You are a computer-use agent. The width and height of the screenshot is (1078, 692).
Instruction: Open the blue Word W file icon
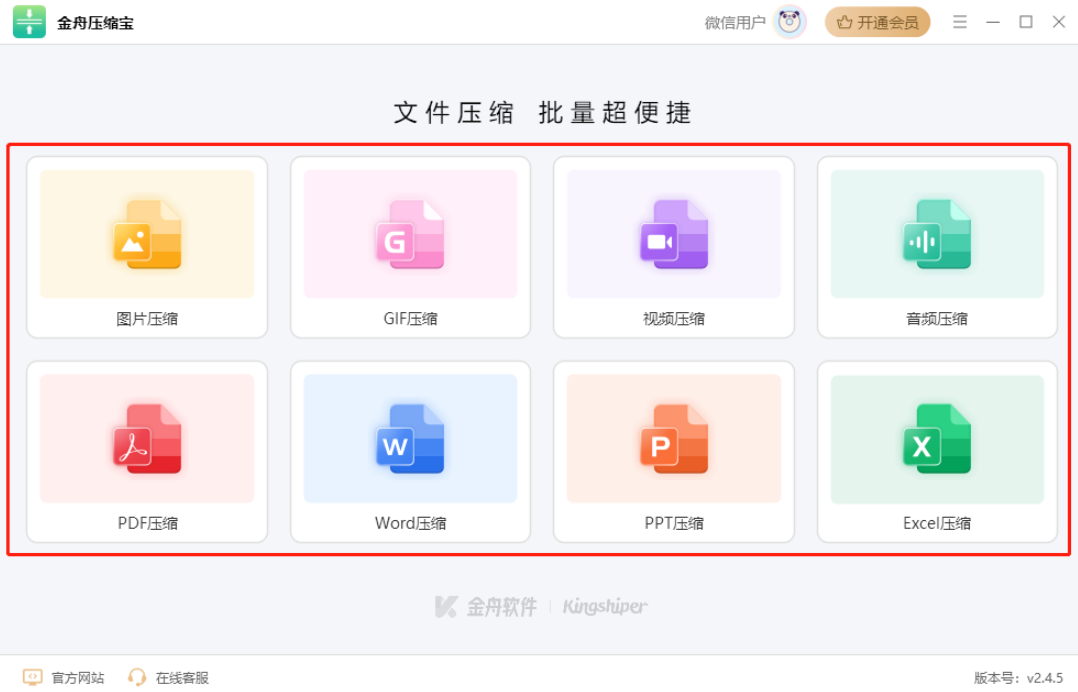pyautogui.click(x=410, y=439)
